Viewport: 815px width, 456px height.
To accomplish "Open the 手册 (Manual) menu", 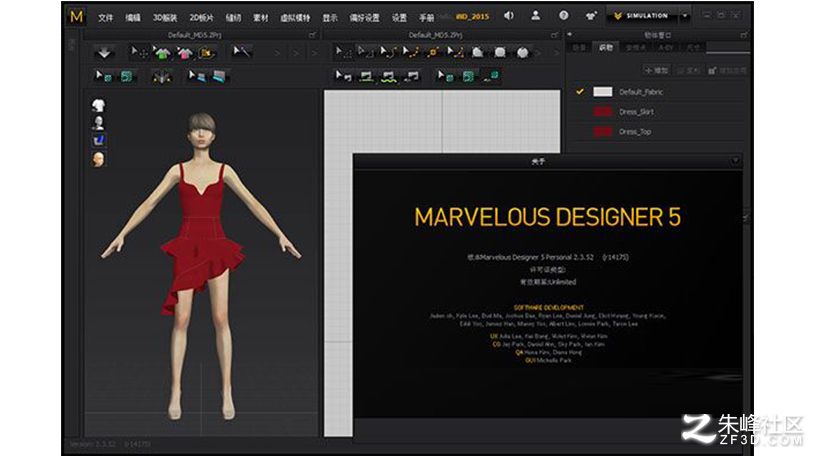I will 427,18.
